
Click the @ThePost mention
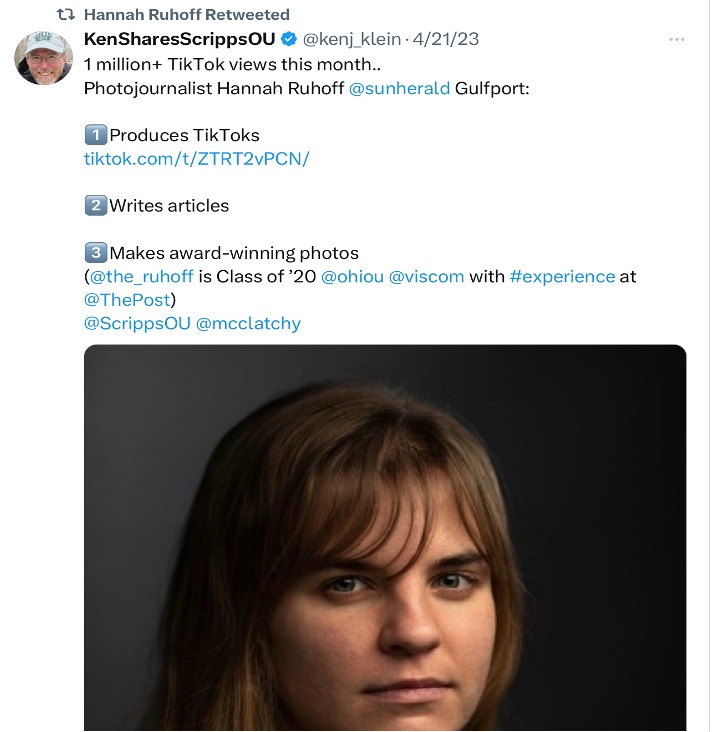(128, 299)
